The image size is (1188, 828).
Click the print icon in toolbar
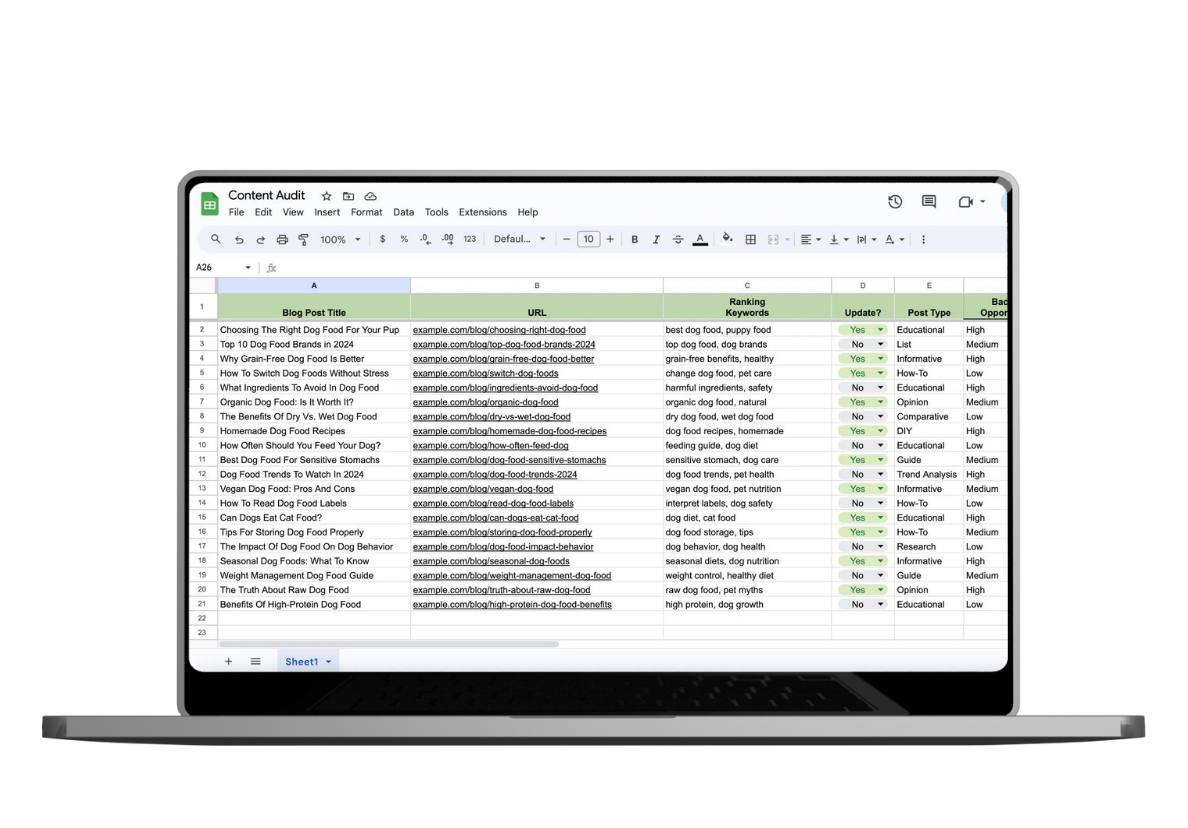click(x=282, y=240)
